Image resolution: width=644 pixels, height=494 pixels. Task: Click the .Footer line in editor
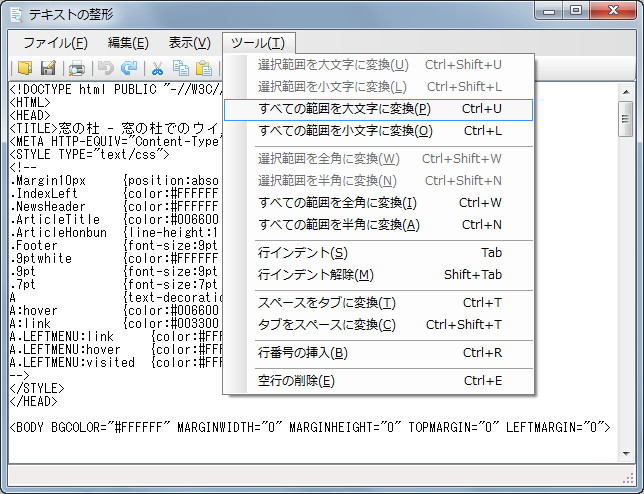pyautogui.click(x=114, y=246)
